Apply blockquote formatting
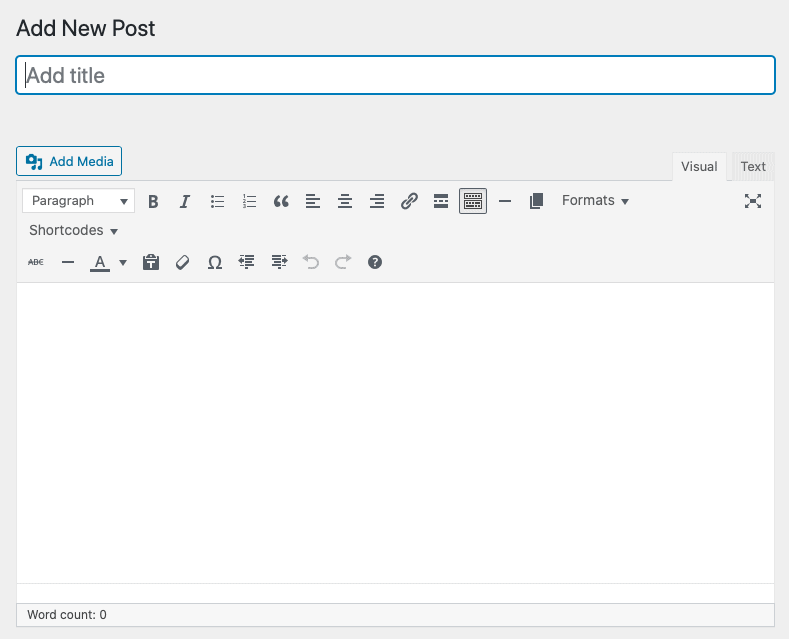This screenshot has height=639, width=789. [281, 201]
